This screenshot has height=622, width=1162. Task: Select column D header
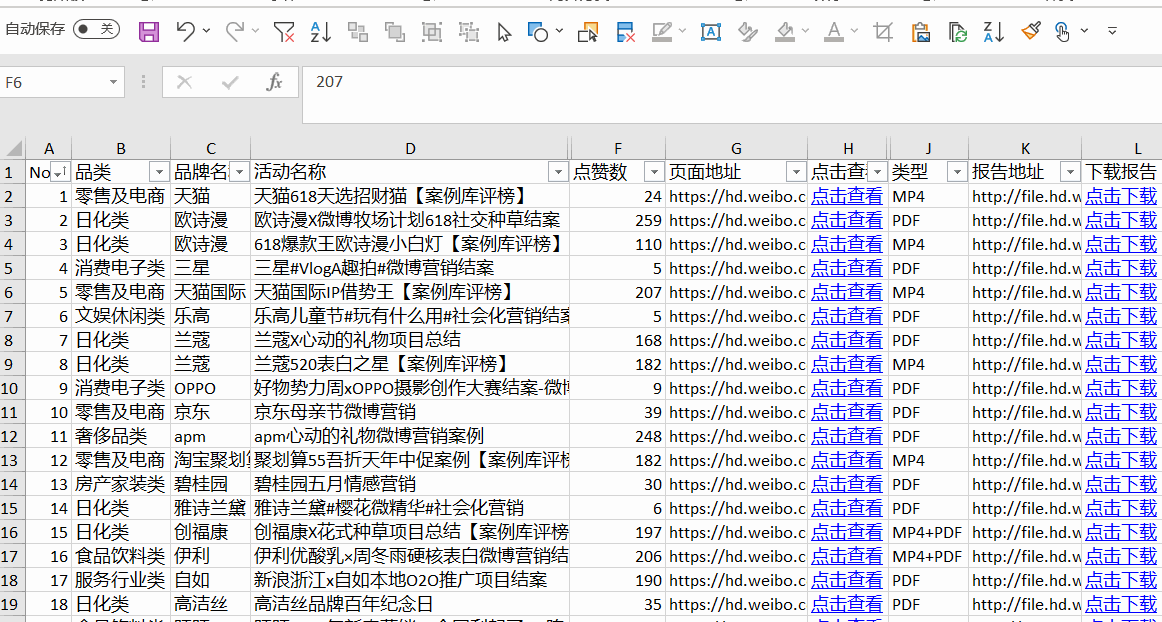[410, 148]
